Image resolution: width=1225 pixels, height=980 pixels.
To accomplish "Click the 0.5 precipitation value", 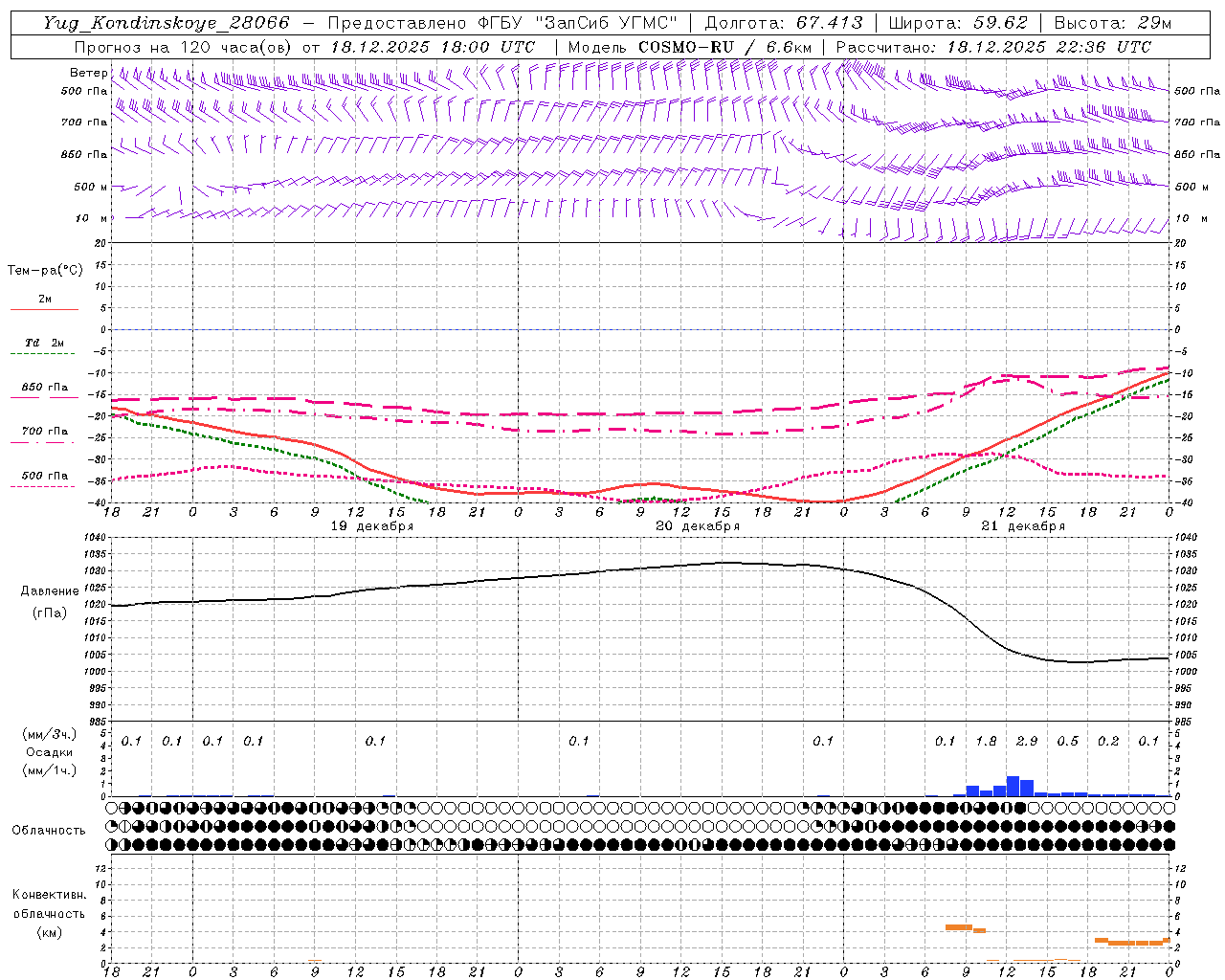I will 1067,742.
